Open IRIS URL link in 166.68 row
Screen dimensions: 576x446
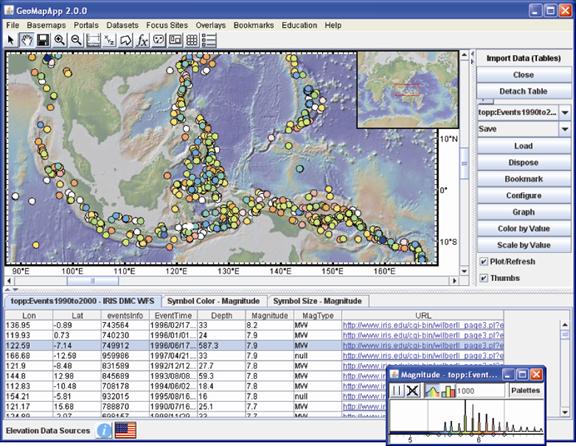423,356
